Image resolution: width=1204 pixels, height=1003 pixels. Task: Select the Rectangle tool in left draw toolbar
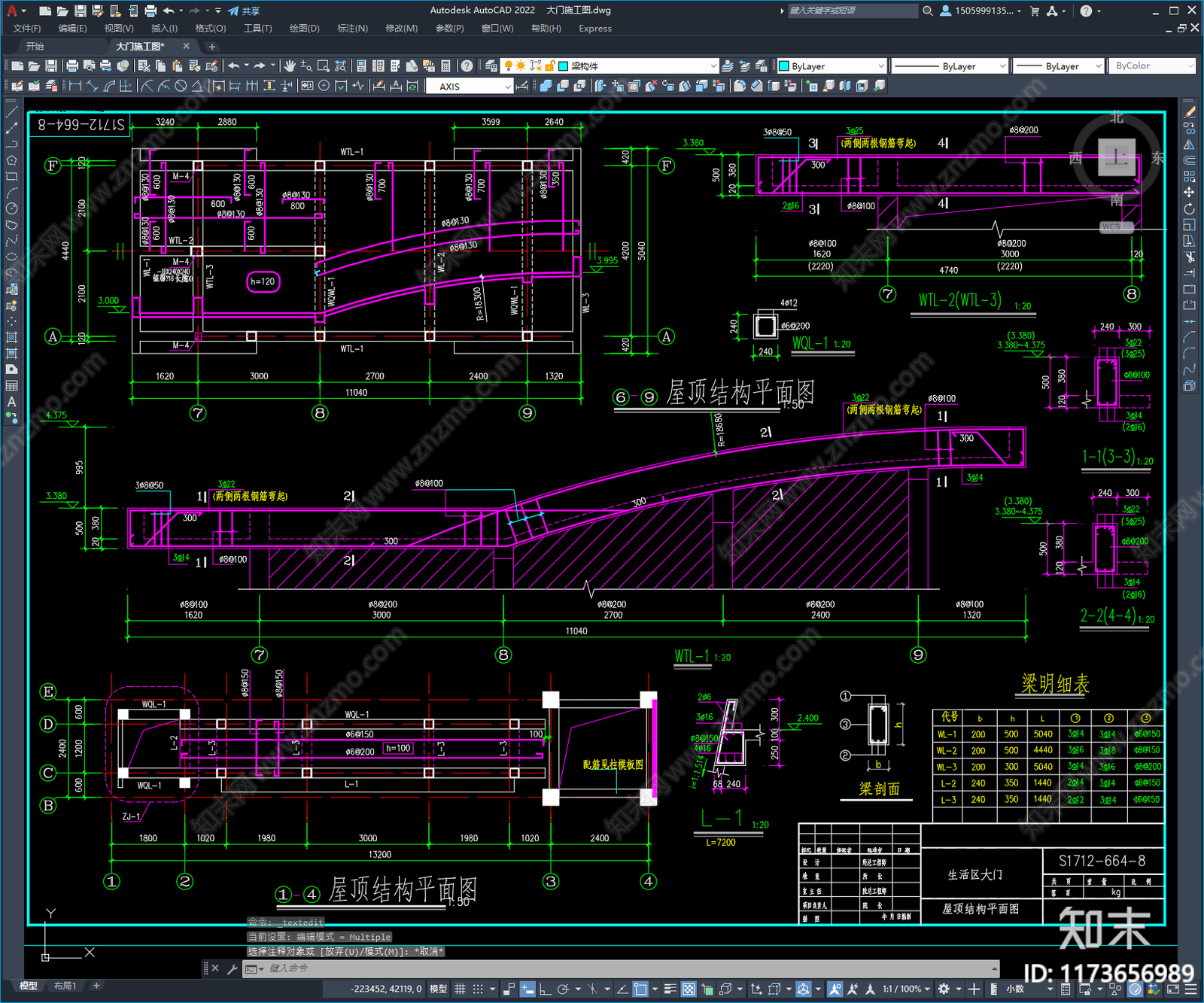tap(11, 177)
